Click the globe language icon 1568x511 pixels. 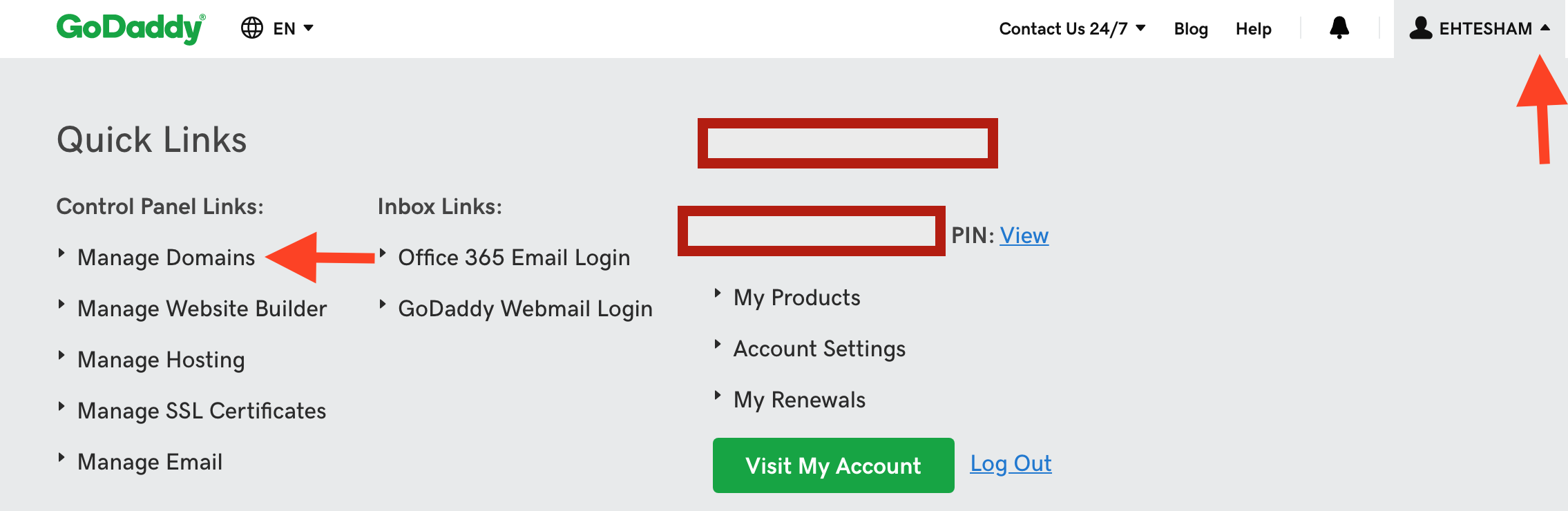click(251, 28)
